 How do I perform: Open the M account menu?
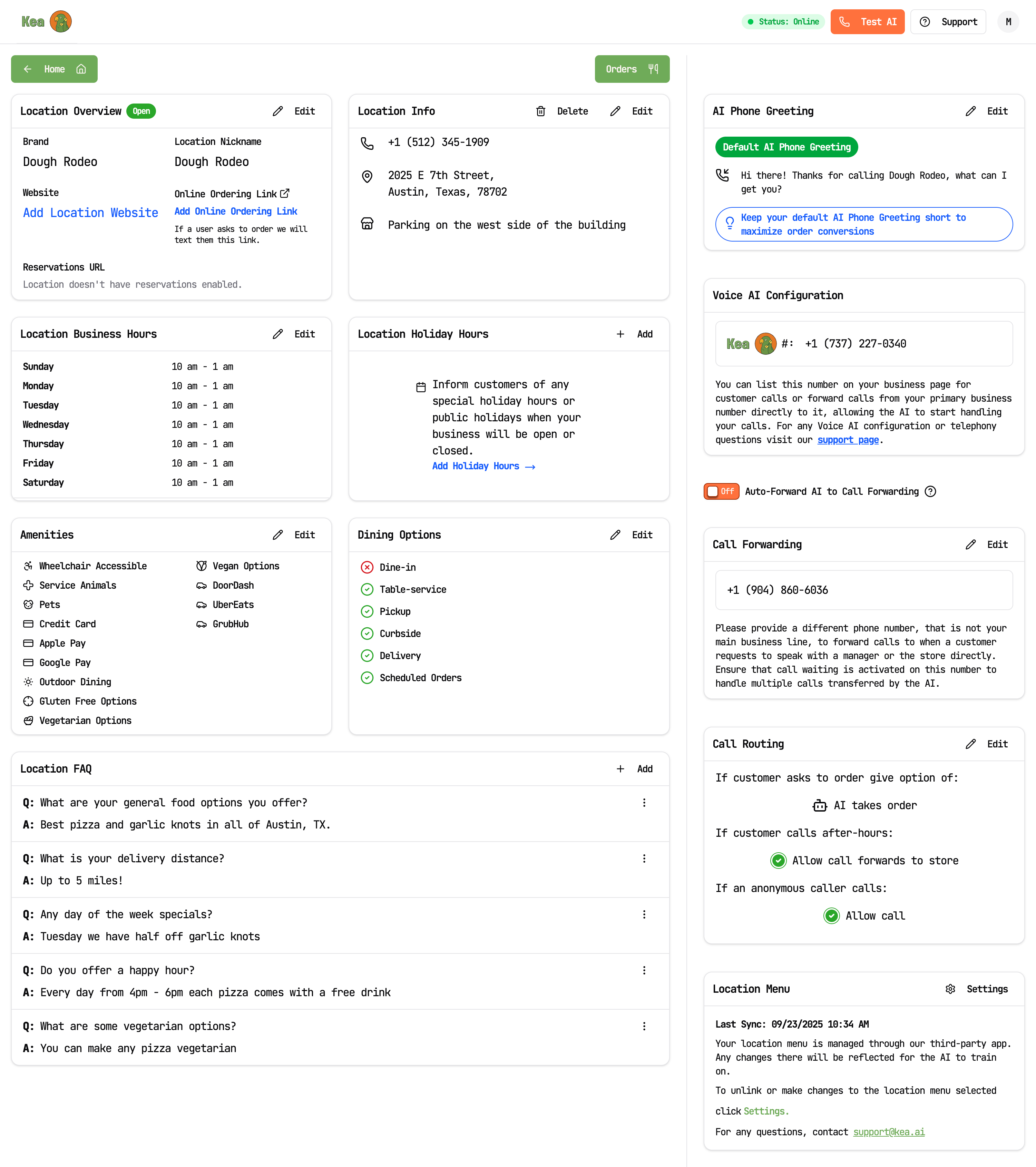(1009, 22)
